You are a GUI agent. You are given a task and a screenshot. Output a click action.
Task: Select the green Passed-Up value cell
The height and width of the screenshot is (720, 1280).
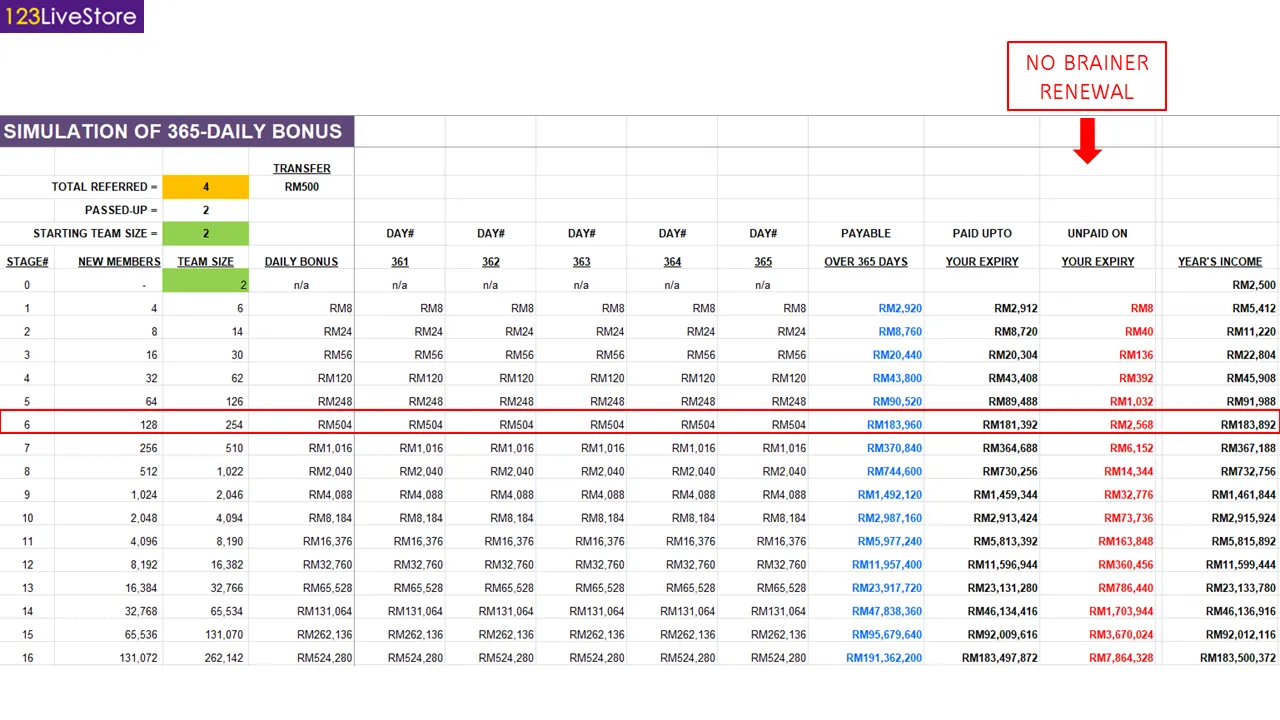click(x=205, y=210)
